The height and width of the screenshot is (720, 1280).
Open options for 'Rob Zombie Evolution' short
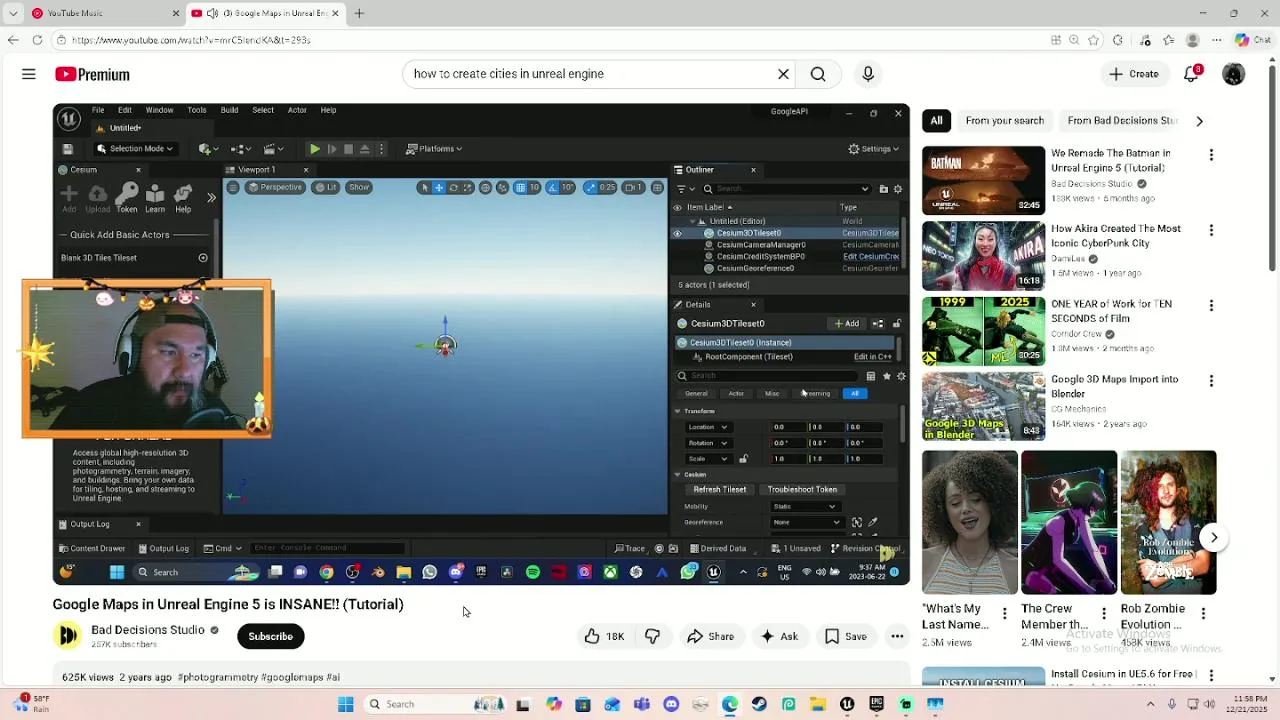1203,613
